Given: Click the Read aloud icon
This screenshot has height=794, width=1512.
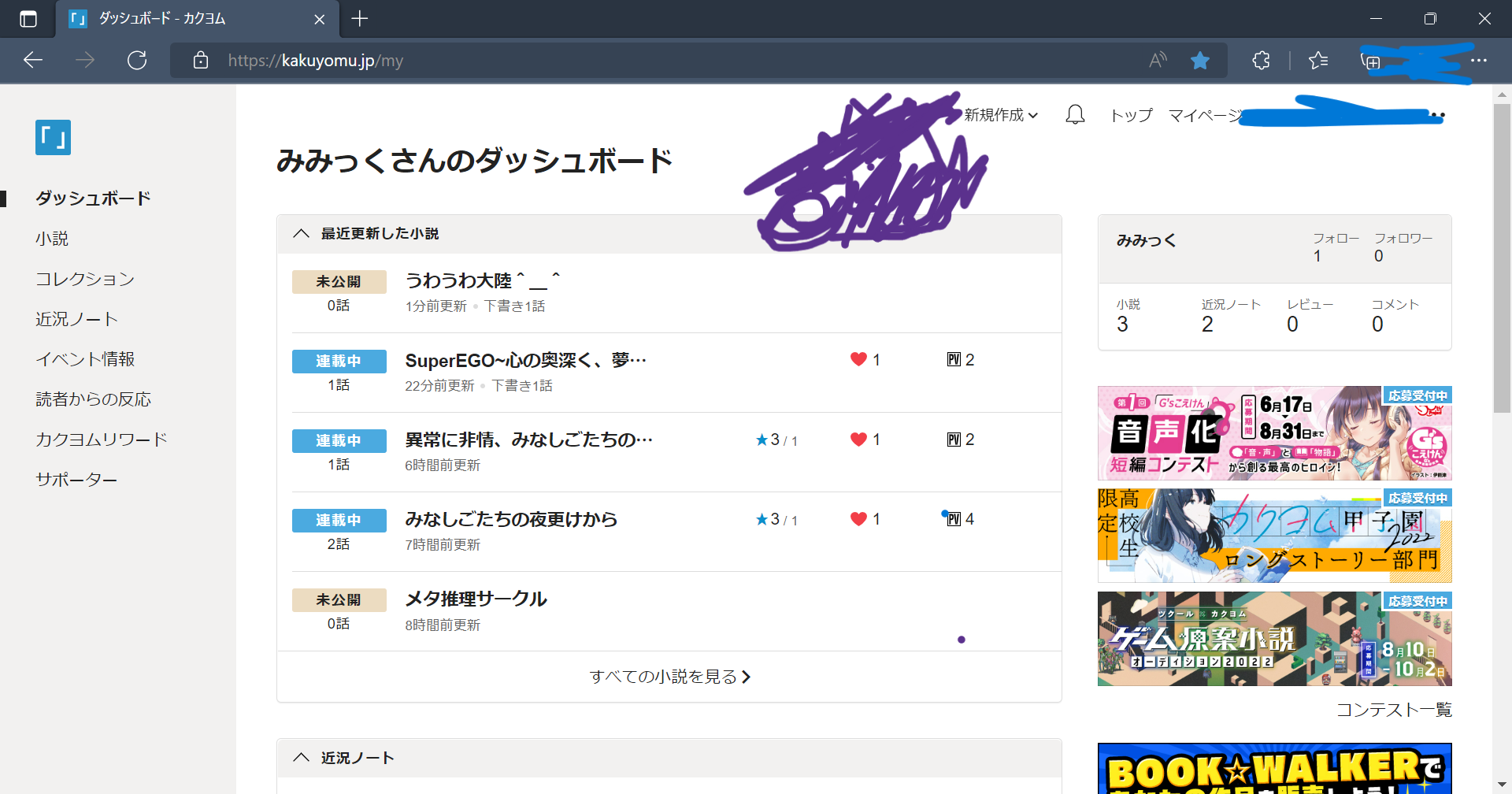Looking at the screenshot, I should 1158,61.
